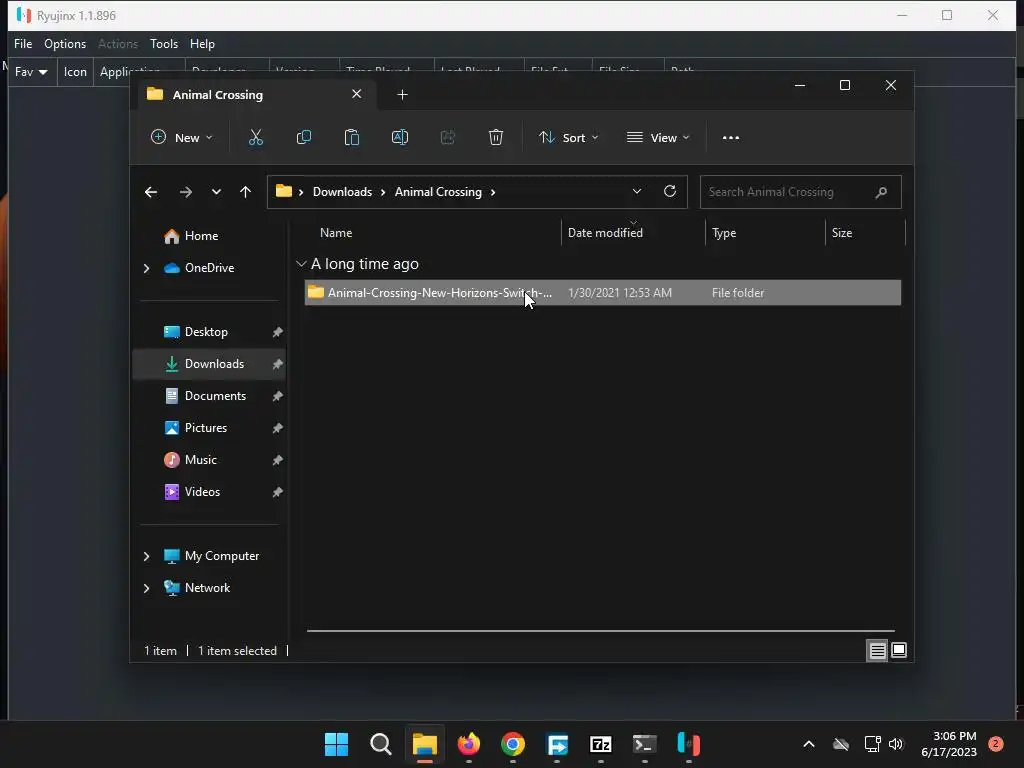1024x768 pixels.
Task: Open the Sort dropdown
Action: (x=568, y=138)
